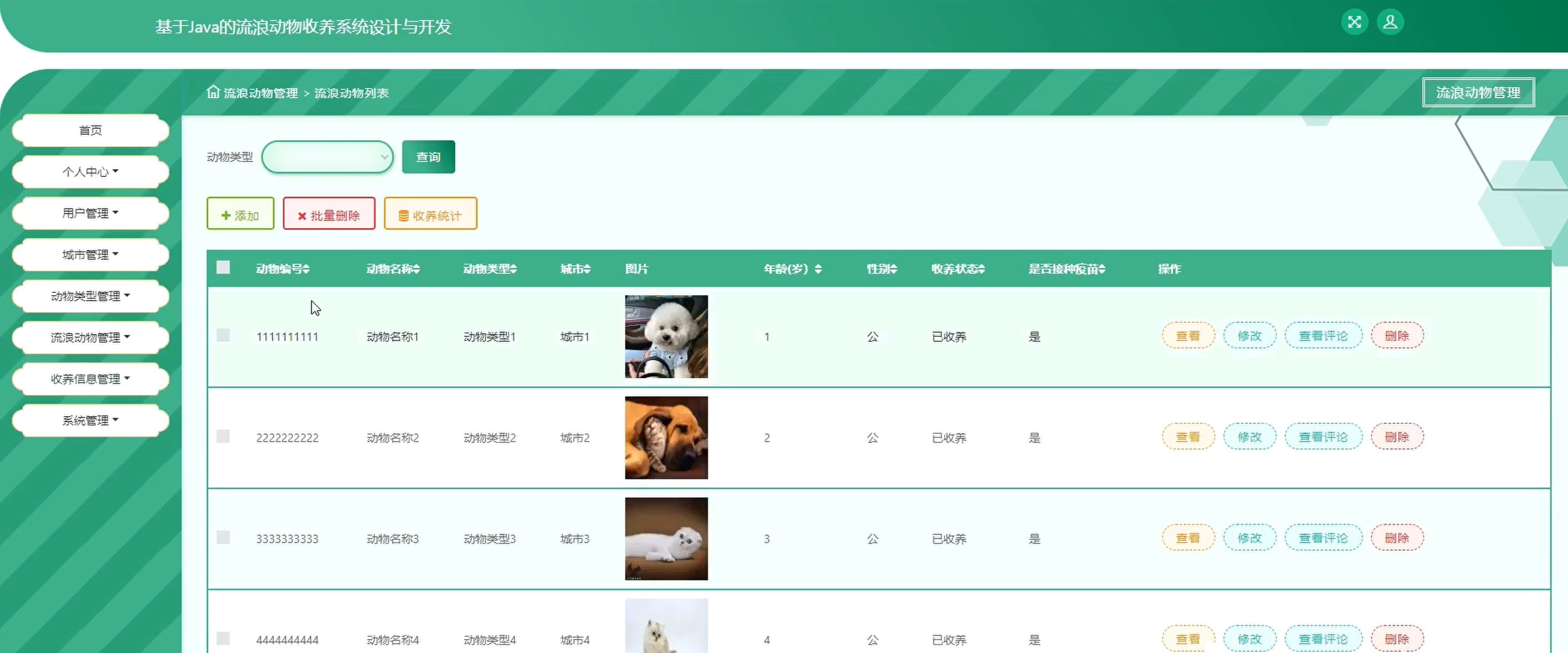Image resolution: width=1568 pixels, height=653 pixels.
Task: Click 查看评论 for animal 3333333333
Action: (1323, 538)
